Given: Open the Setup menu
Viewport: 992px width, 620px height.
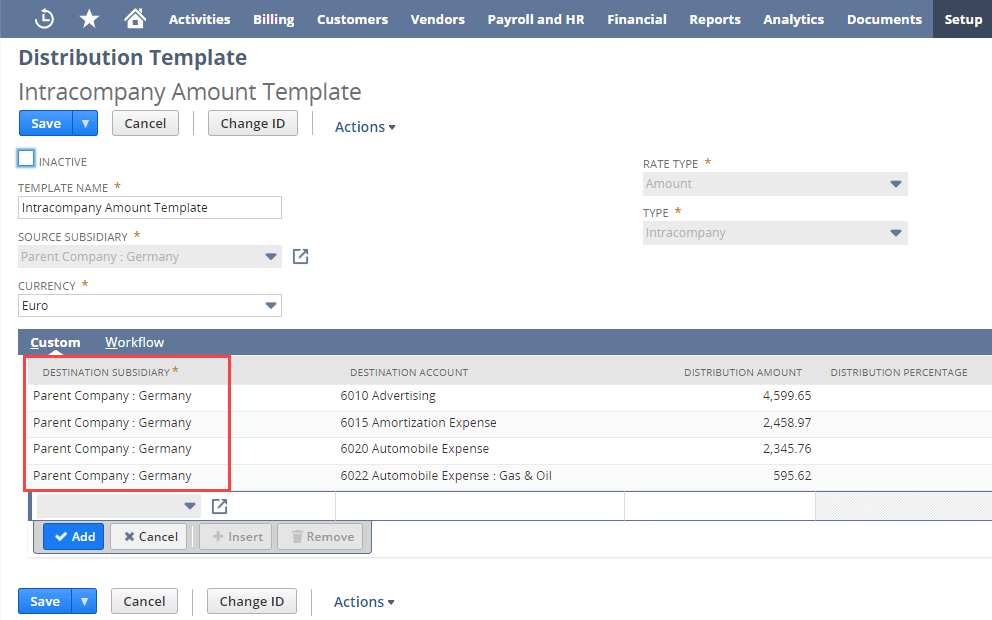Looking at the screenshot, I should click(x=963, y=19).
